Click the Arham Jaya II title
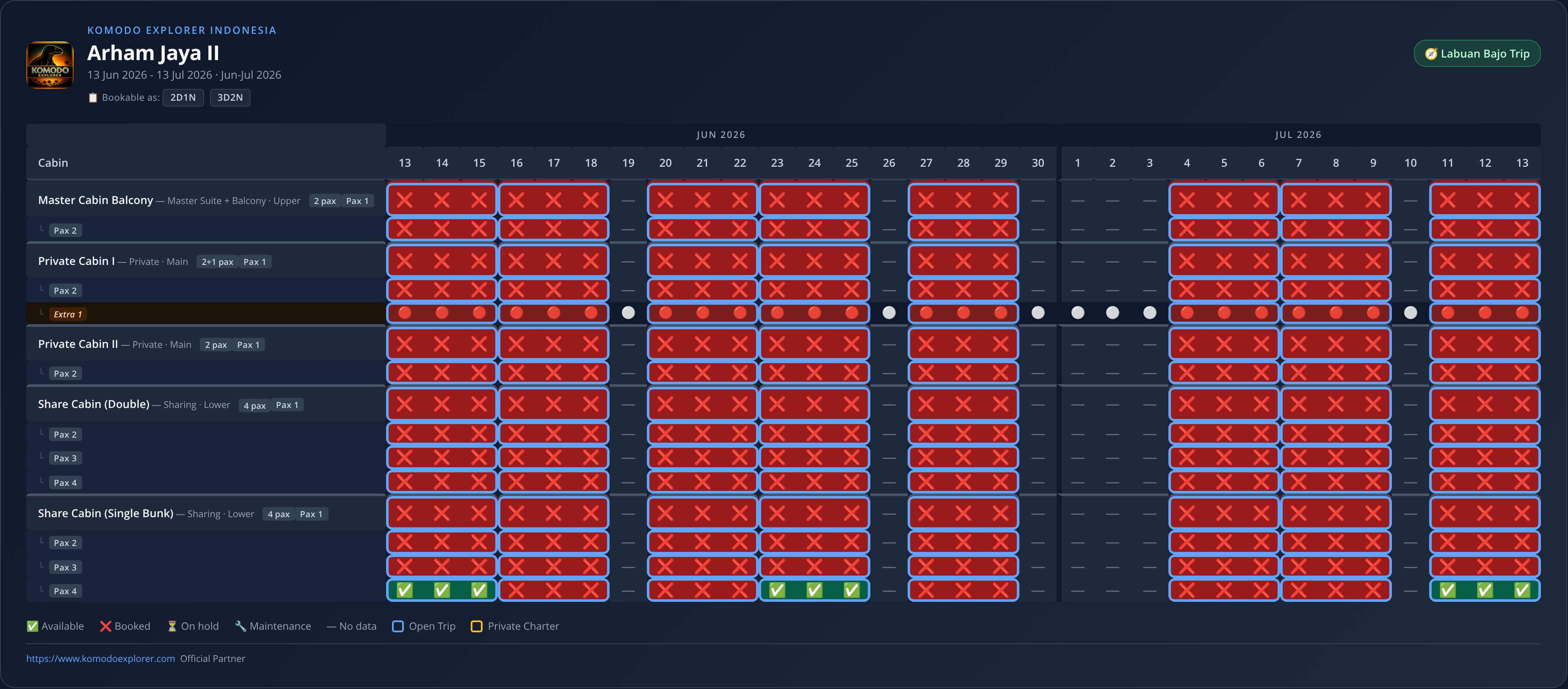The image size is (1568, 689). click(153, 53)
